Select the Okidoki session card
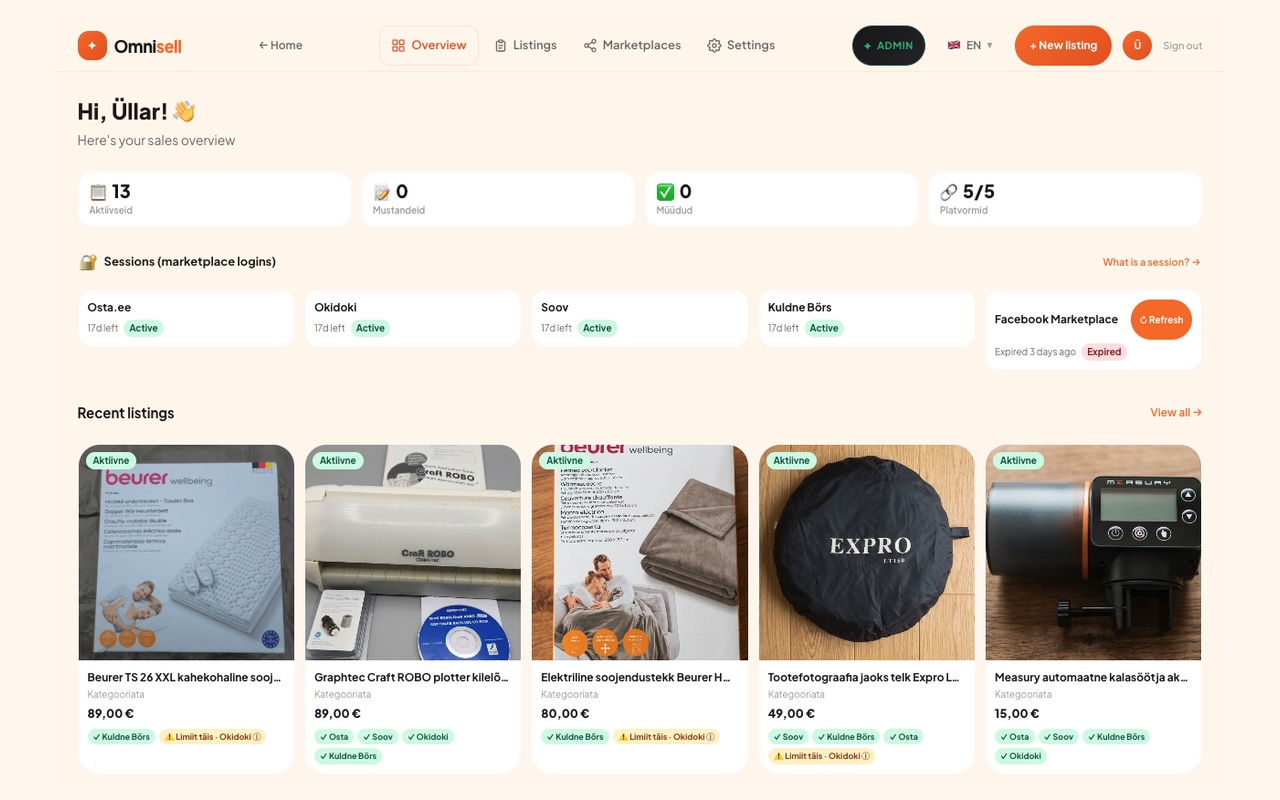The image size is (1280, 800). pyautogui.click(x=413, y=318)
